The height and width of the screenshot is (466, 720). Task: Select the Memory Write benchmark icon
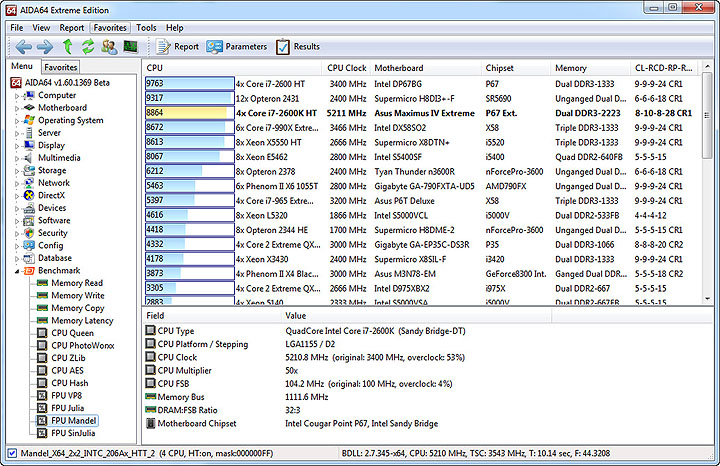42,295
